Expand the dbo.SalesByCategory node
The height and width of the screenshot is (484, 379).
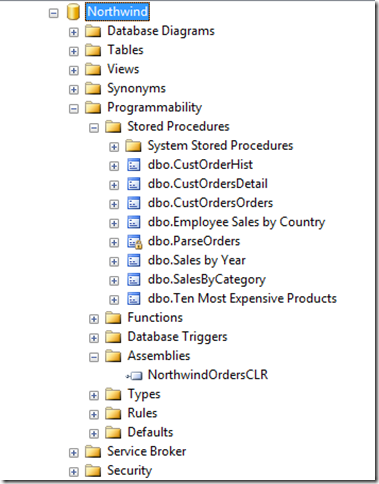click(114, 281)
